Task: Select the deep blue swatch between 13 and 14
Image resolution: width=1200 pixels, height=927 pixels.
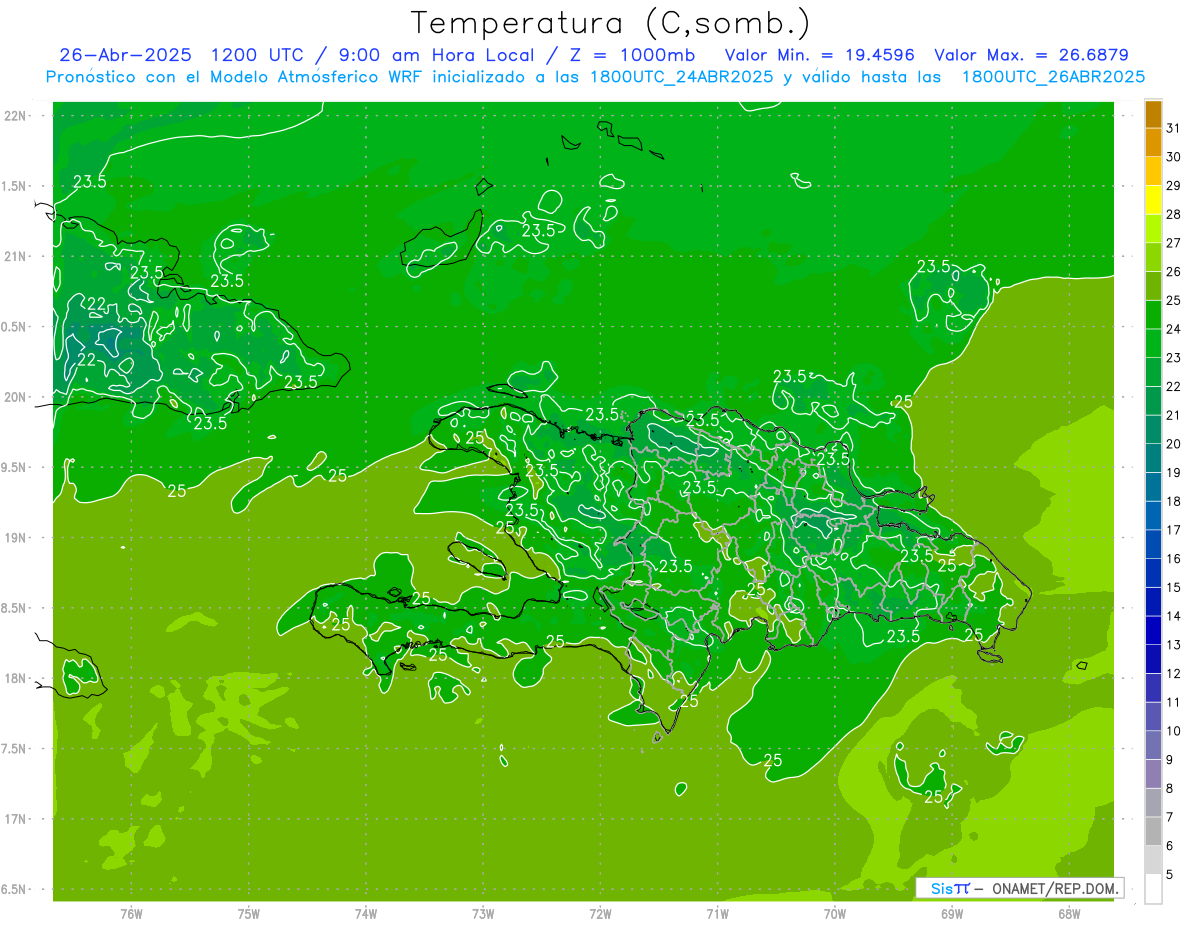Action: (1153, 630)
